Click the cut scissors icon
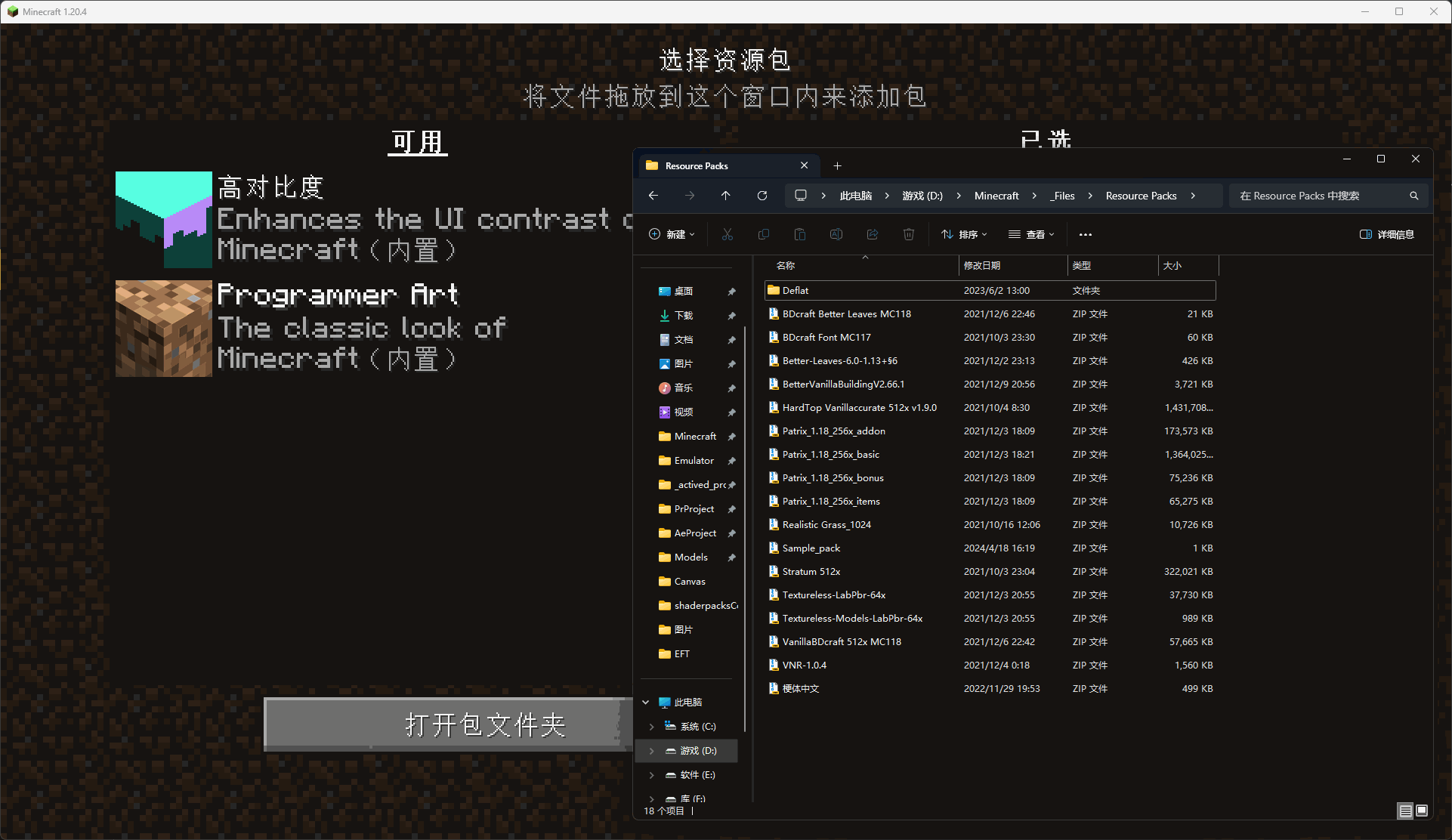The width and height of the screenshot is (1452, 840). tap(727, 234)
